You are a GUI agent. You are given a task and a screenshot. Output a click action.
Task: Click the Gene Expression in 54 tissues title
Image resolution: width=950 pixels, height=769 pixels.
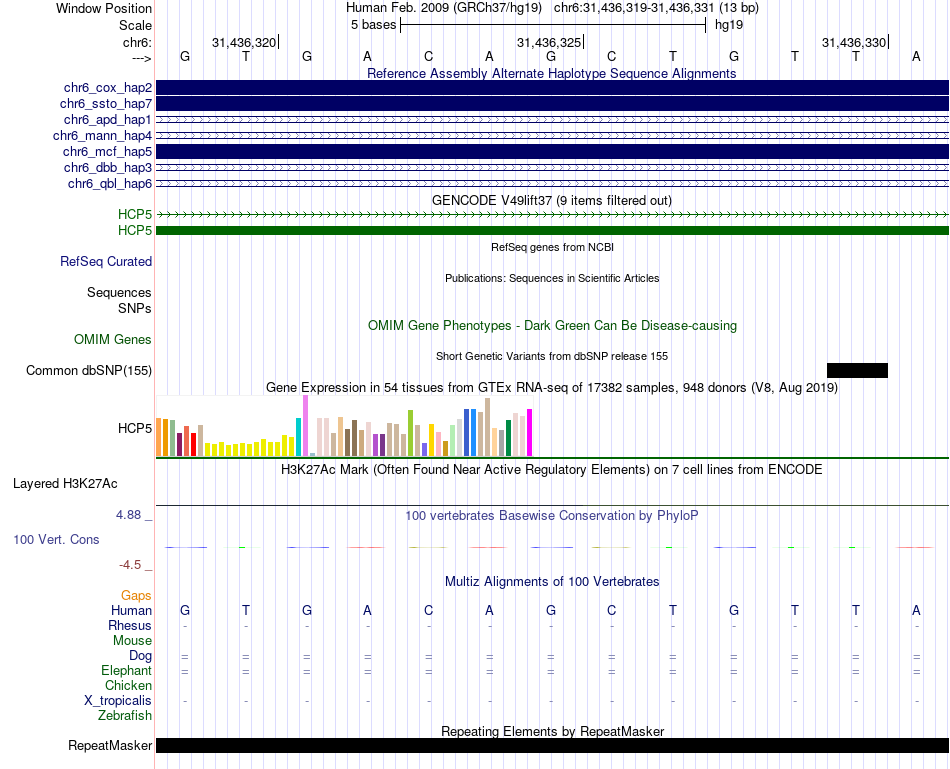click(x=552, y=387)
